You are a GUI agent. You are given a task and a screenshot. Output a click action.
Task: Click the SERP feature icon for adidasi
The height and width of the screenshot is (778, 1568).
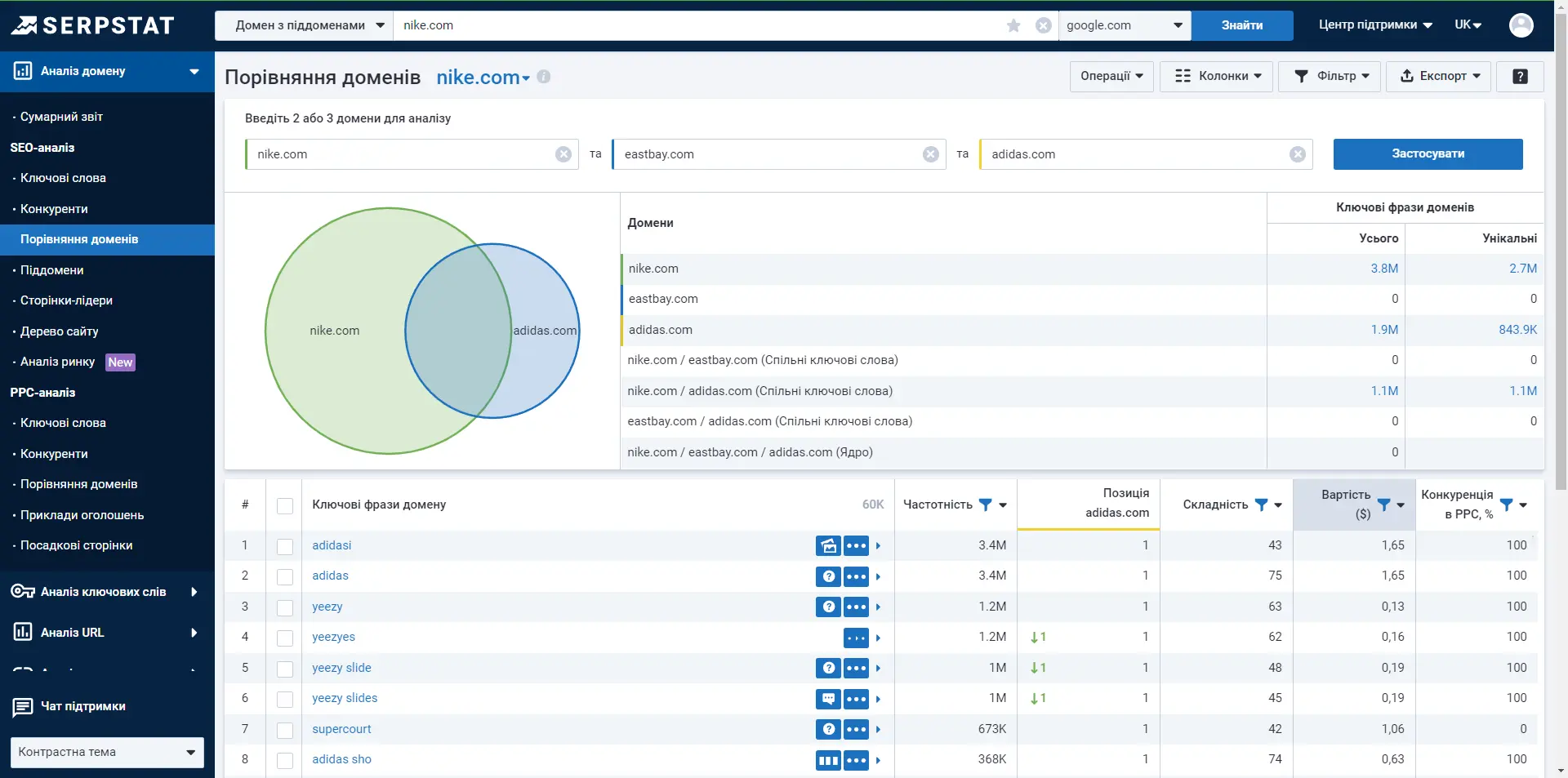tap(828, 545)
